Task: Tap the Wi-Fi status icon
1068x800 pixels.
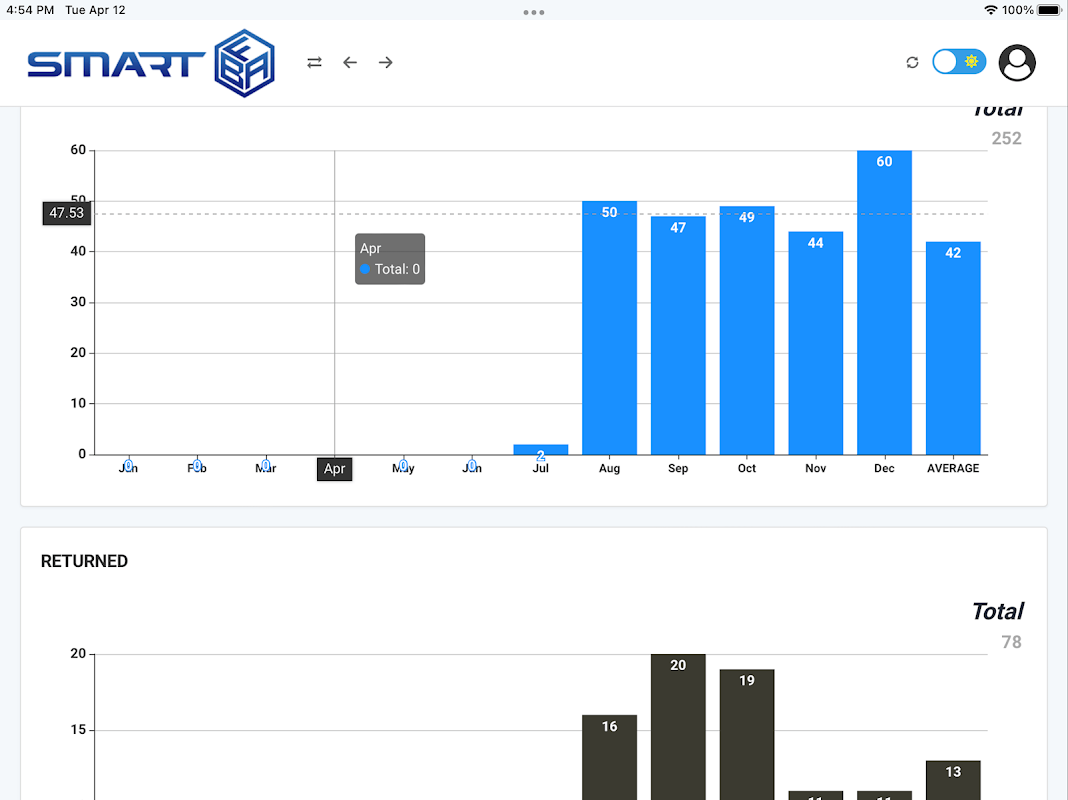Action: click(x=991, y=10)
